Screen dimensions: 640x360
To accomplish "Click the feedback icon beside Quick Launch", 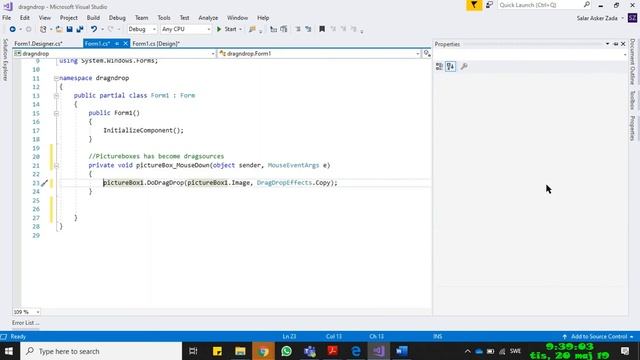I will click(x=489, y=5).
